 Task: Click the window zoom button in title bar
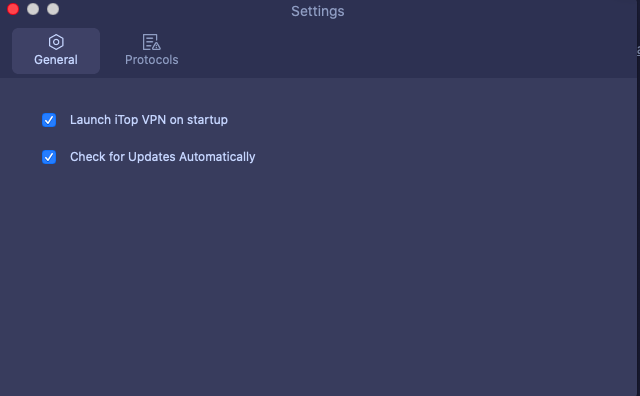click(x=53, y=9)
